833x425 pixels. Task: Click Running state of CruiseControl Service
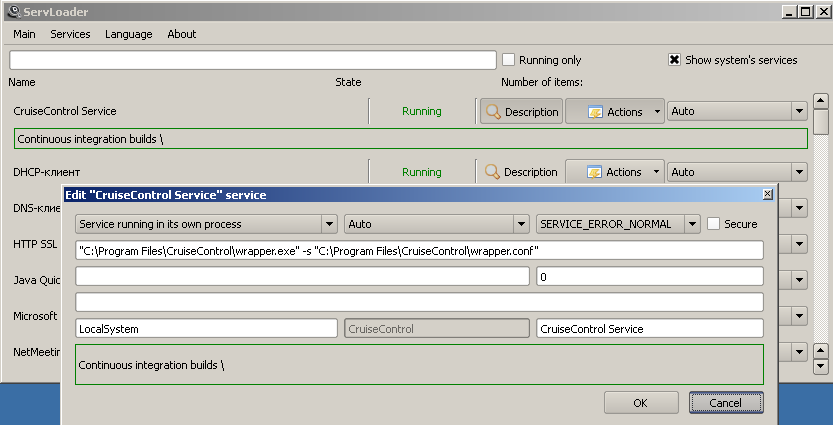coord(421,111)
